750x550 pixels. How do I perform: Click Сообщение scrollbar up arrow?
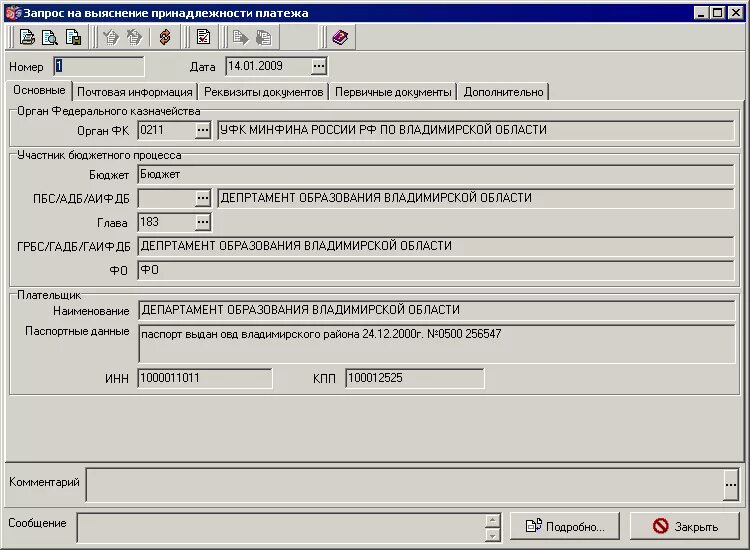click(x=493, y=520)
